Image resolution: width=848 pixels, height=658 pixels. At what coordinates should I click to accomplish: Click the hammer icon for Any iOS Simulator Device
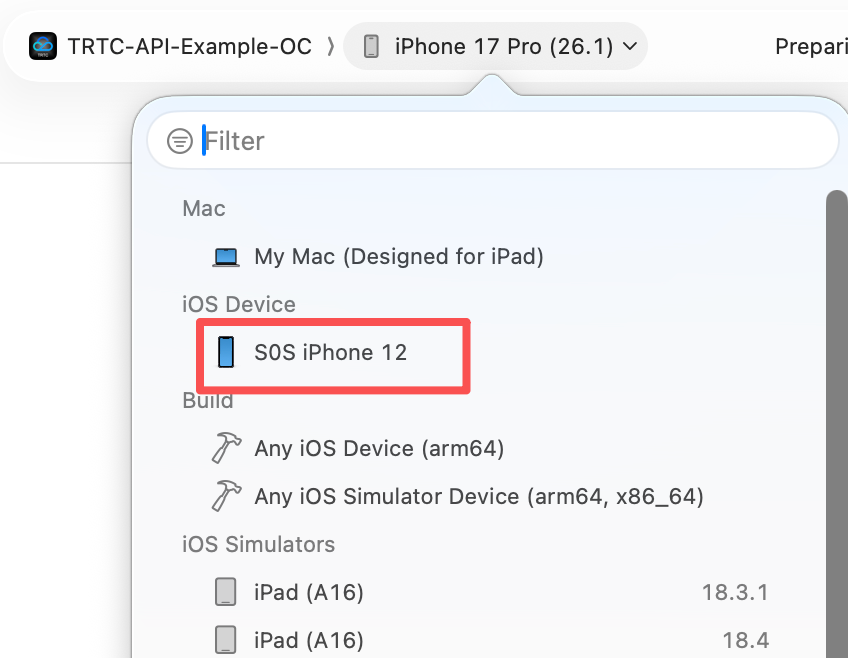click(x=227, y=496)
